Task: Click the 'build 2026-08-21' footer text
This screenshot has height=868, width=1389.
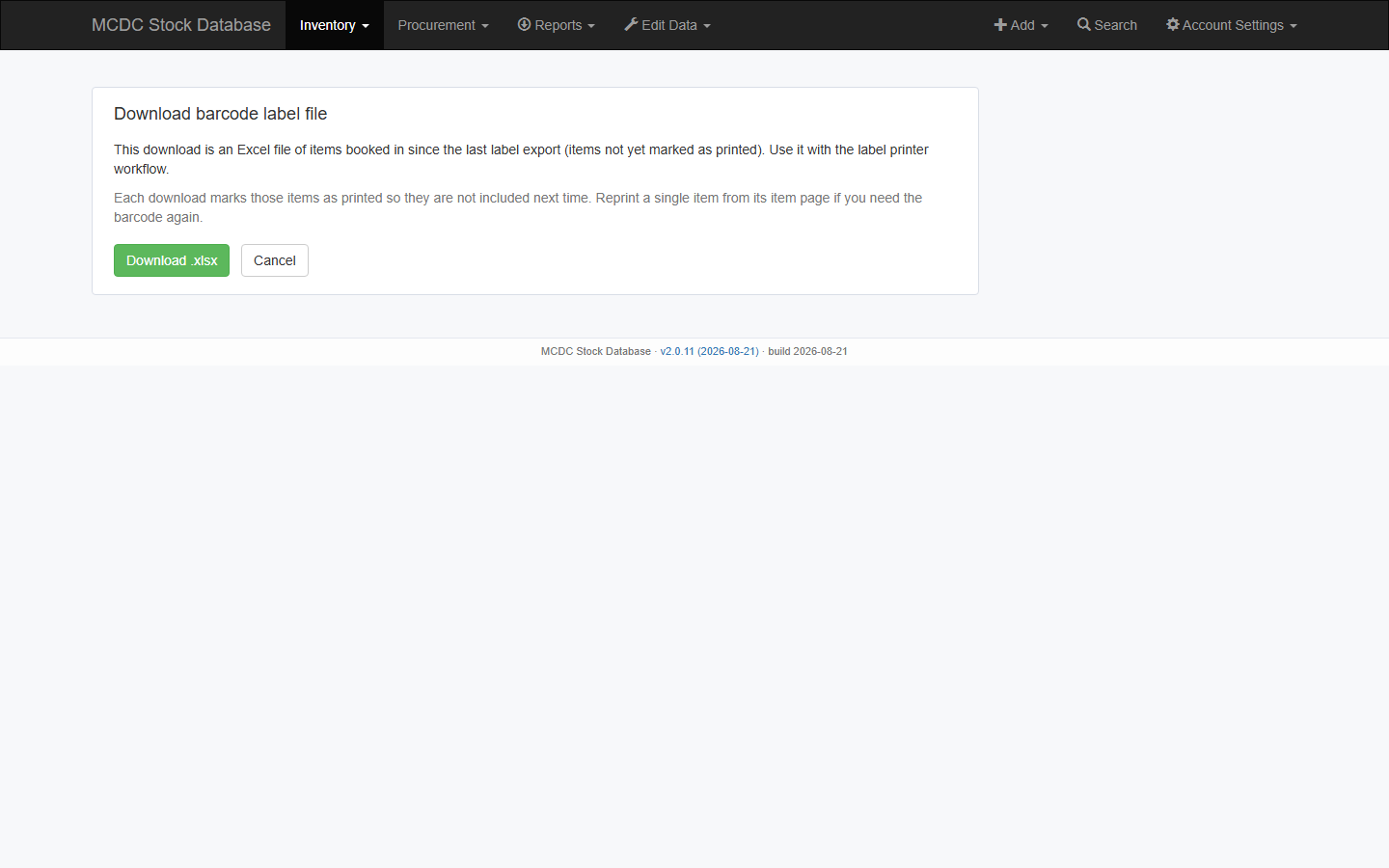Action: [x=807, y=351]
